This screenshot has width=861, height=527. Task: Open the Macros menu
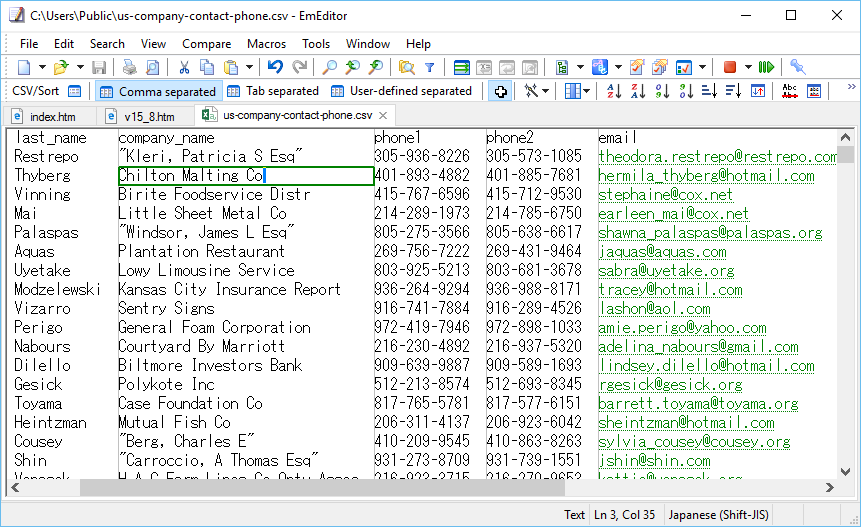click(266, 44)
